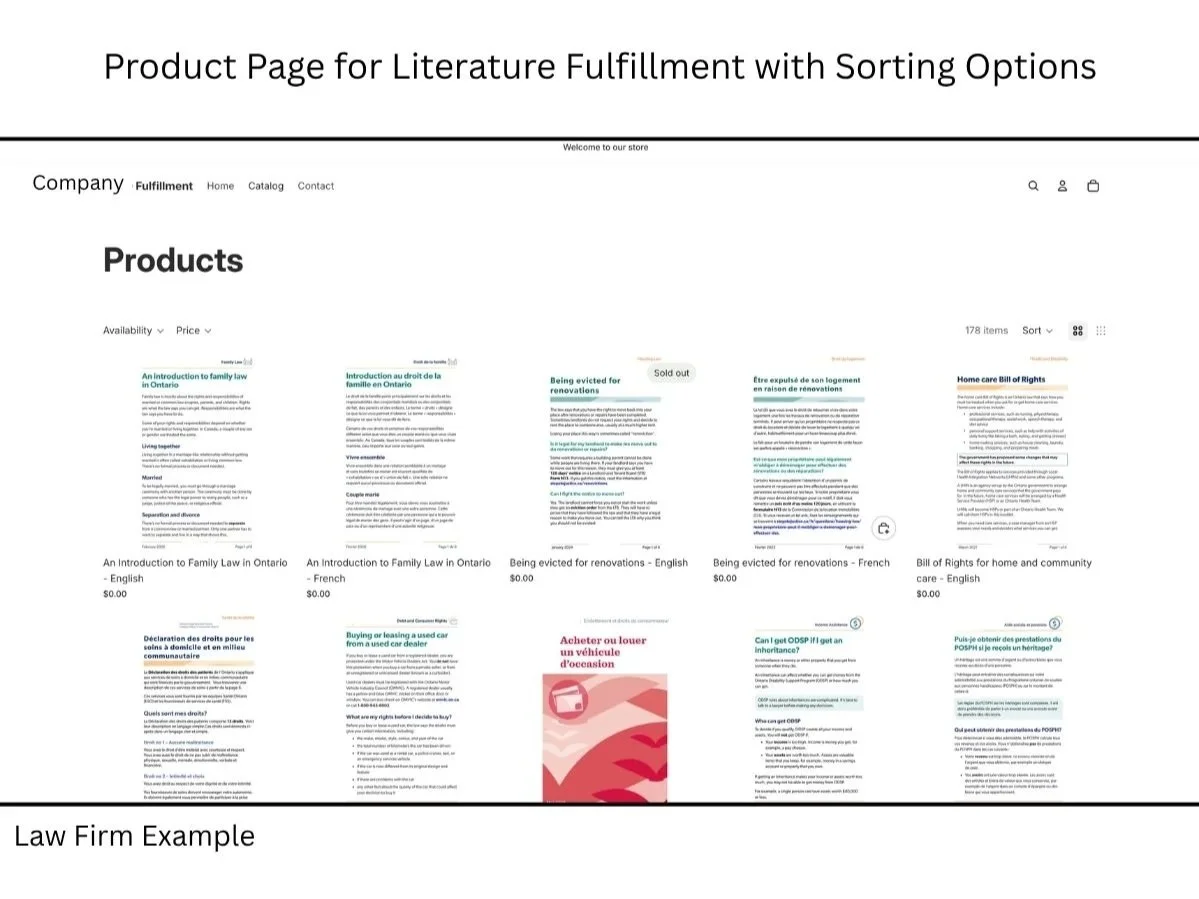
Task: Select Être expulsé de son logement thumbnail
Action: tap(807, 453)
